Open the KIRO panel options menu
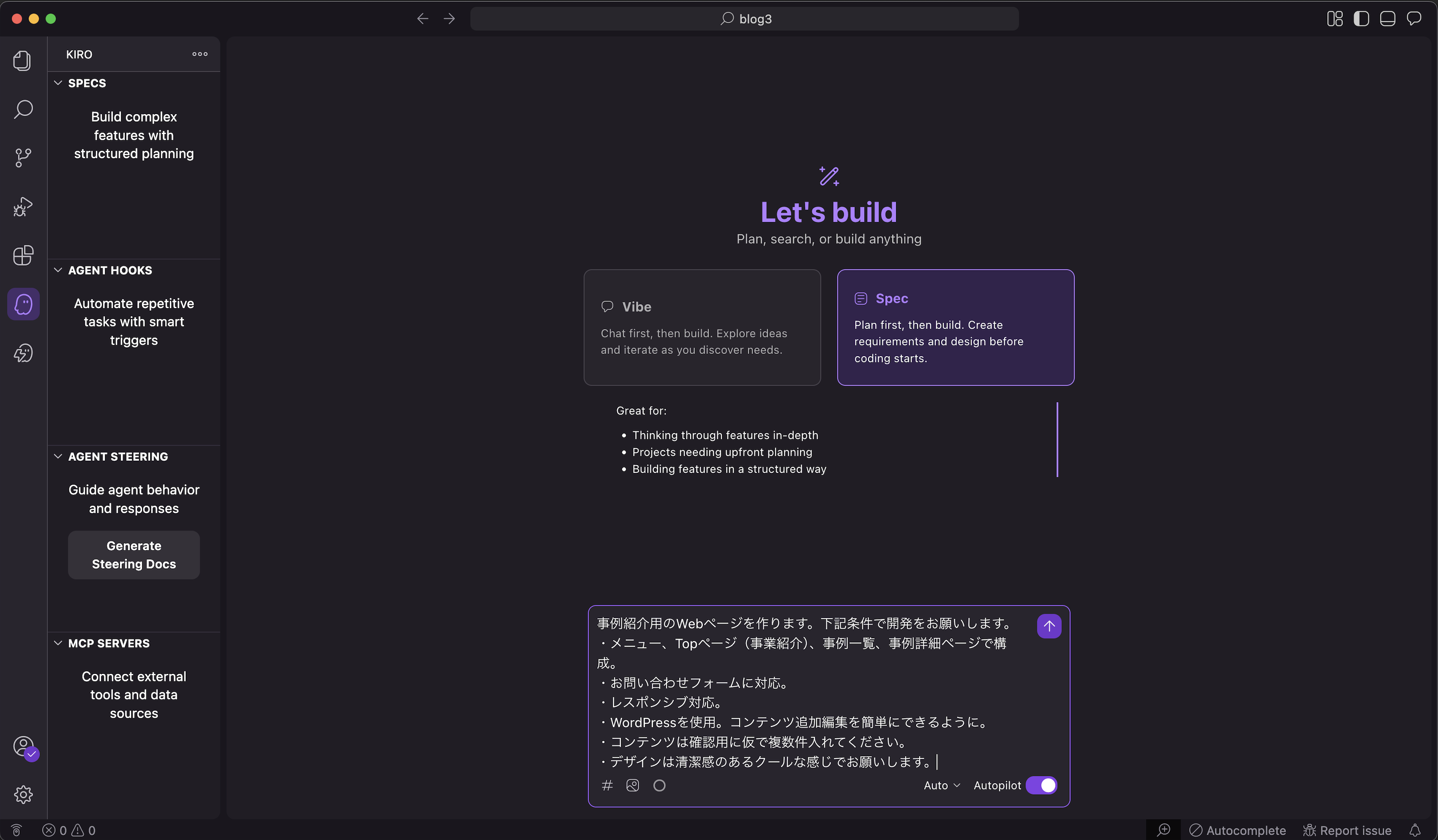The image size is (1438, 840). [x=199, y=54]
